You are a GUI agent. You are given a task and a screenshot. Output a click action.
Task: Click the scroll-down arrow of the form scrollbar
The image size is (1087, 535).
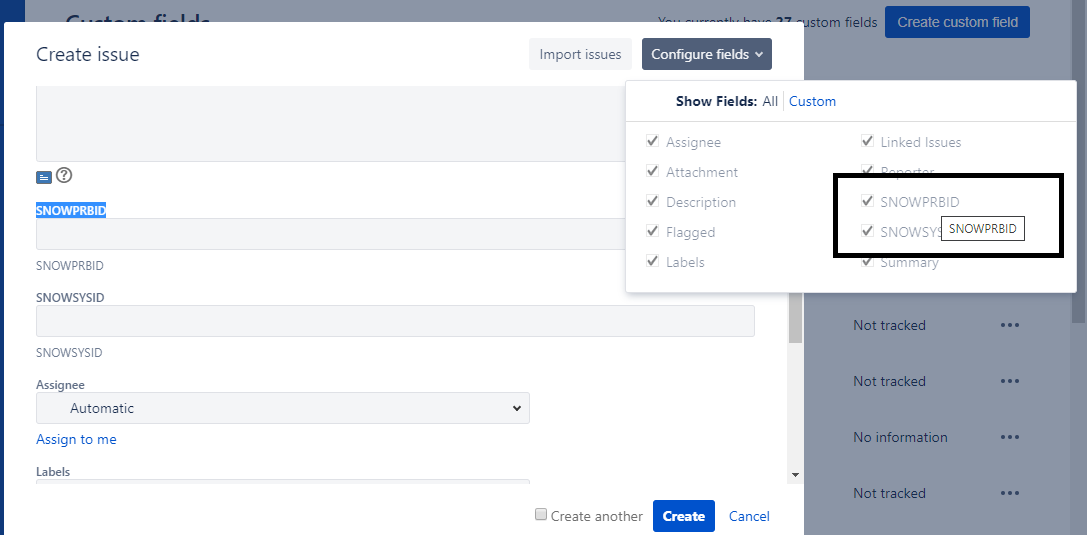795,474
